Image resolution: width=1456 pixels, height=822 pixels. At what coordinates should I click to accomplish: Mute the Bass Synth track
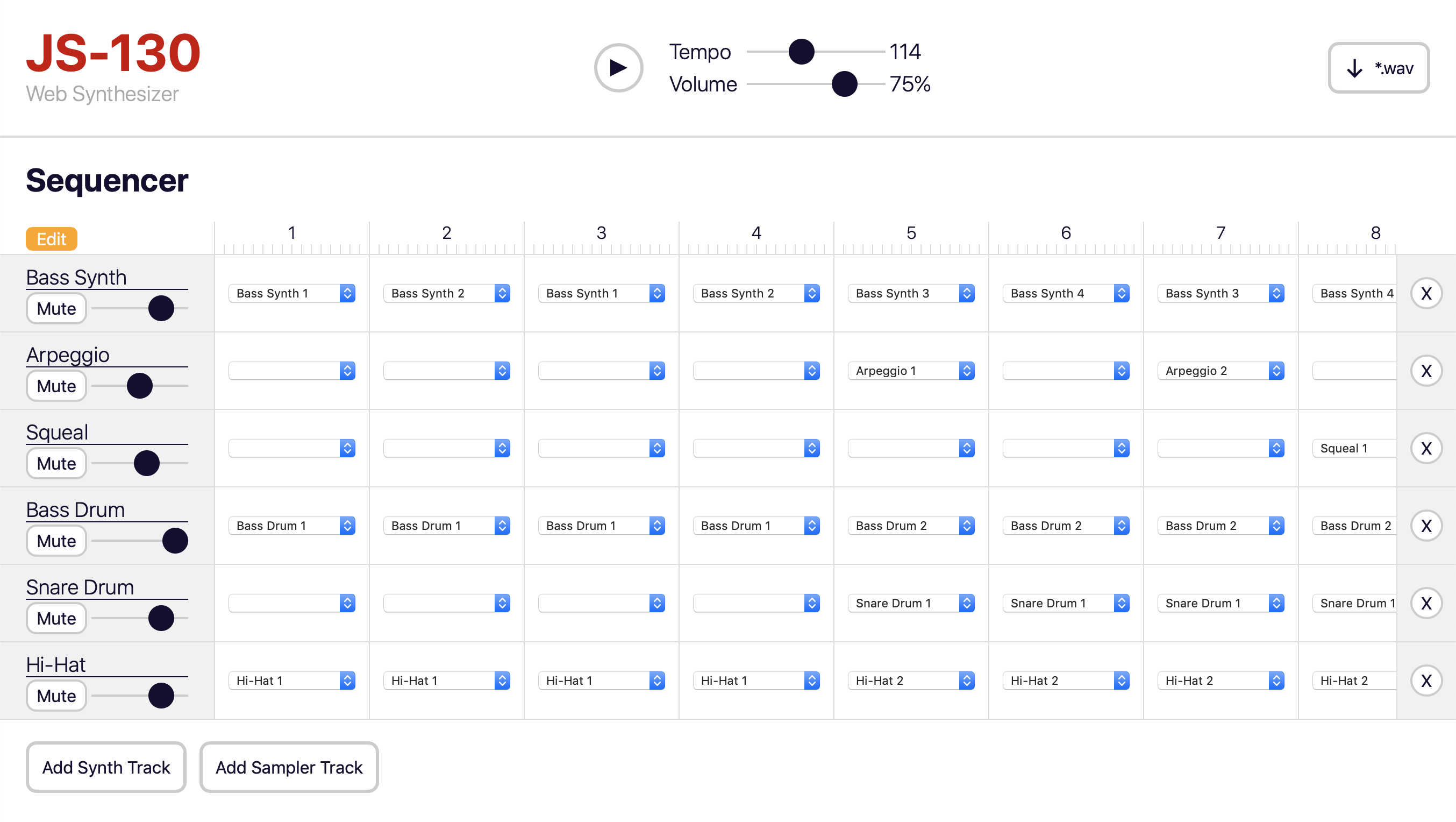[x=56, y=309]
